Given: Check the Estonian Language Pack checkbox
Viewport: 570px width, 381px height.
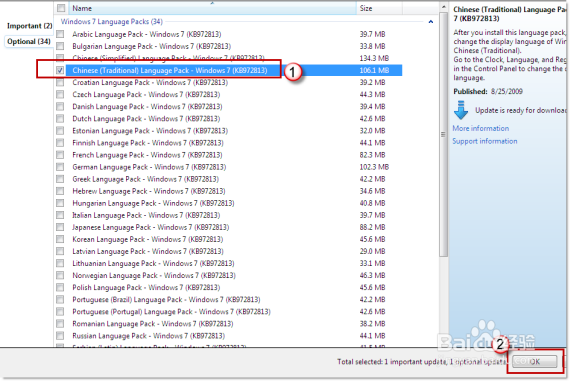Looking at the screenshot, I should (x=60, y=131).
